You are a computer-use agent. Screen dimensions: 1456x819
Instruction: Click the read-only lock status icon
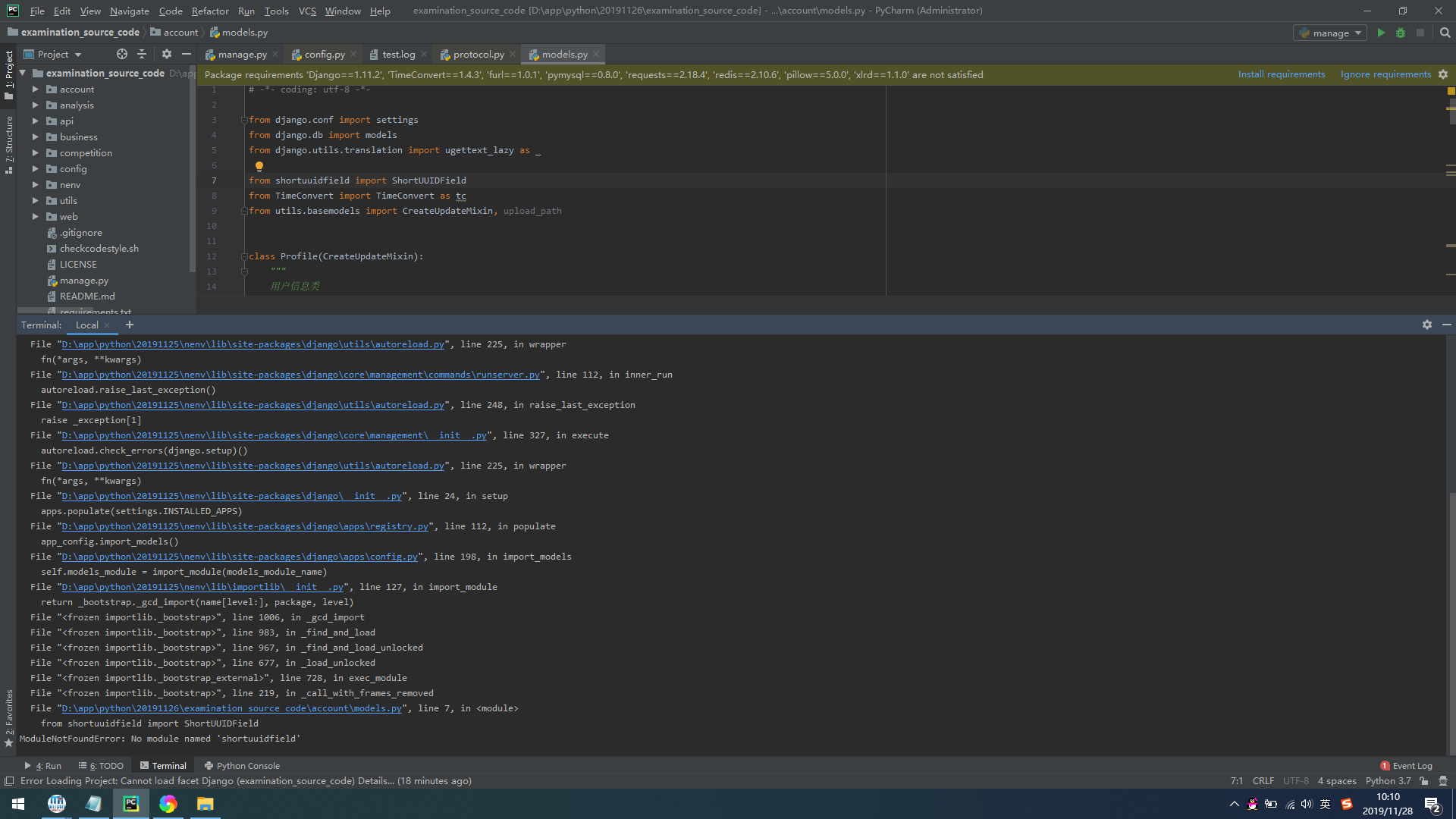point(1424,781)
